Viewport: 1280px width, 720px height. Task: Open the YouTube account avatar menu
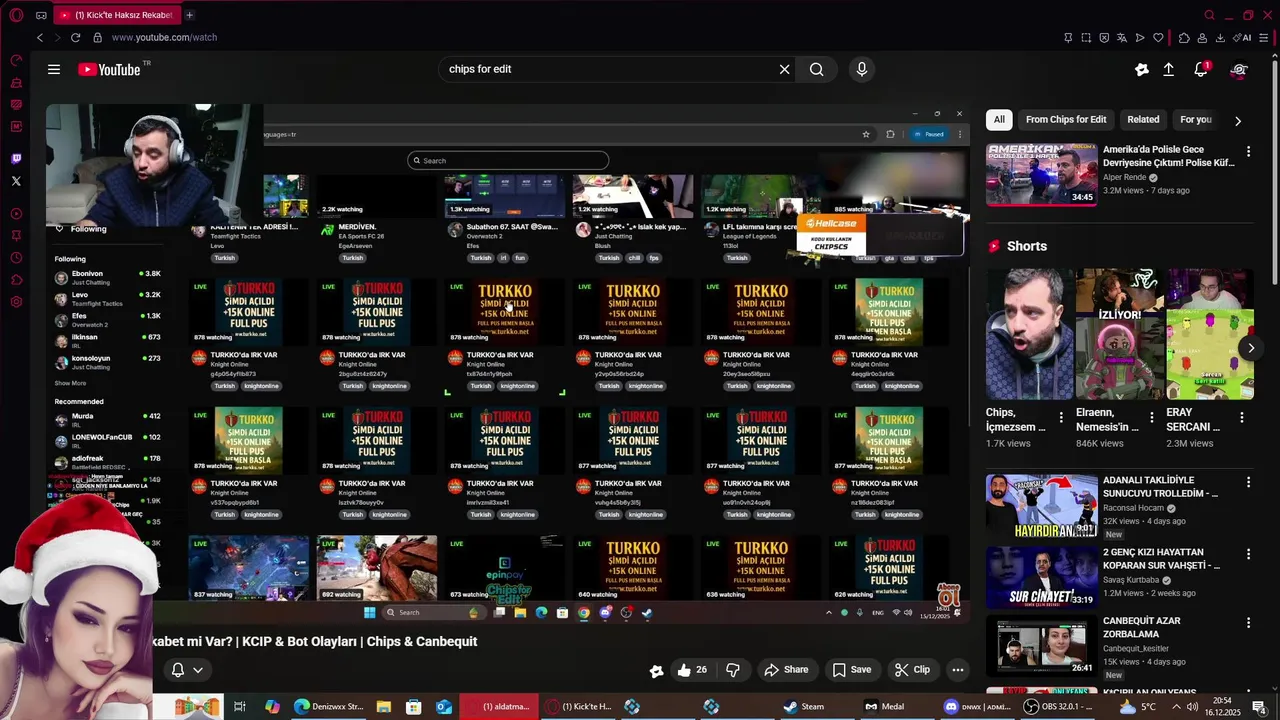pos(1239,69)
